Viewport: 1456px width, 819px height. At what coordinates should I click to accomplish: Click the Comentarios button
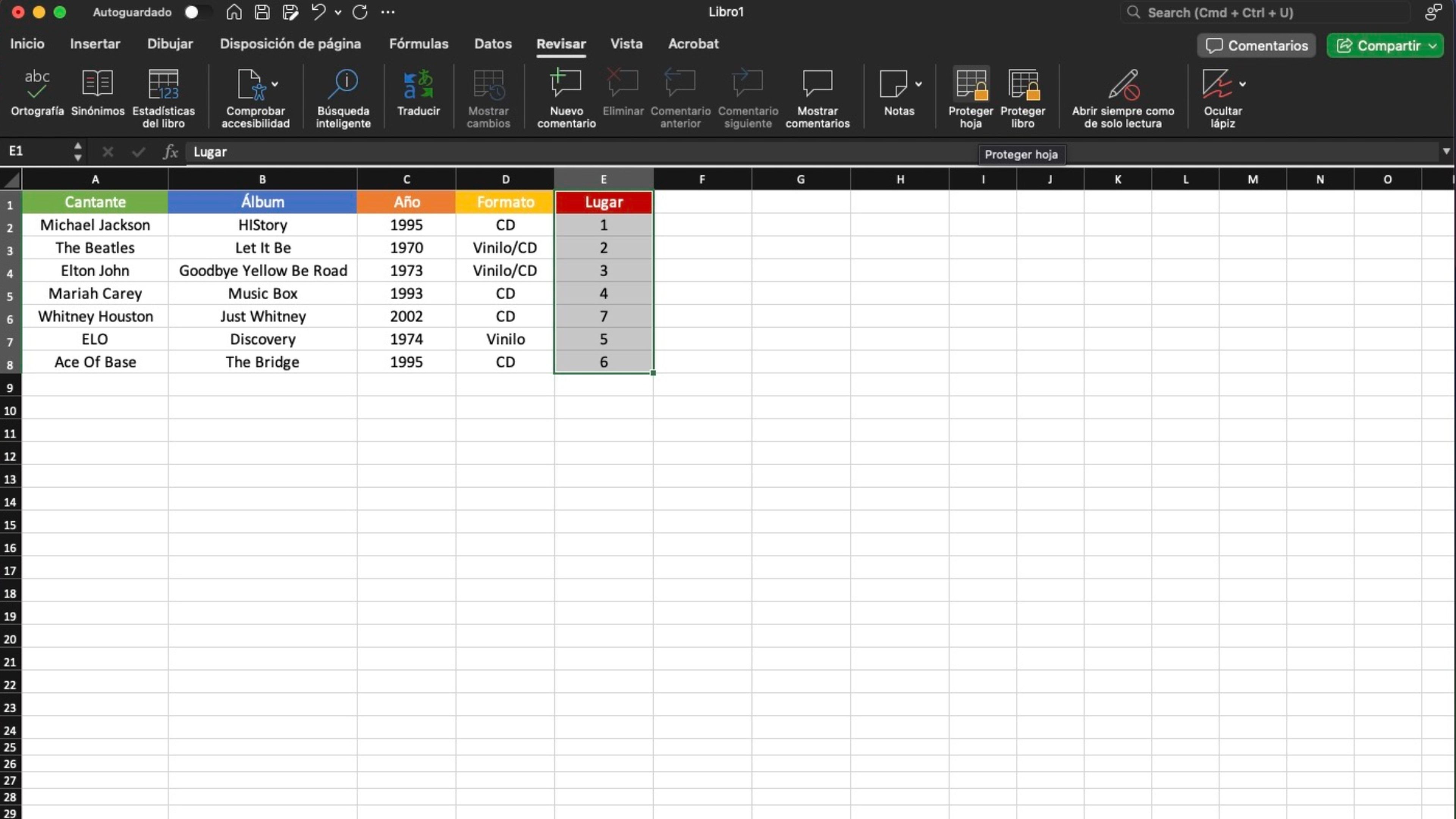coord(1257,46)
